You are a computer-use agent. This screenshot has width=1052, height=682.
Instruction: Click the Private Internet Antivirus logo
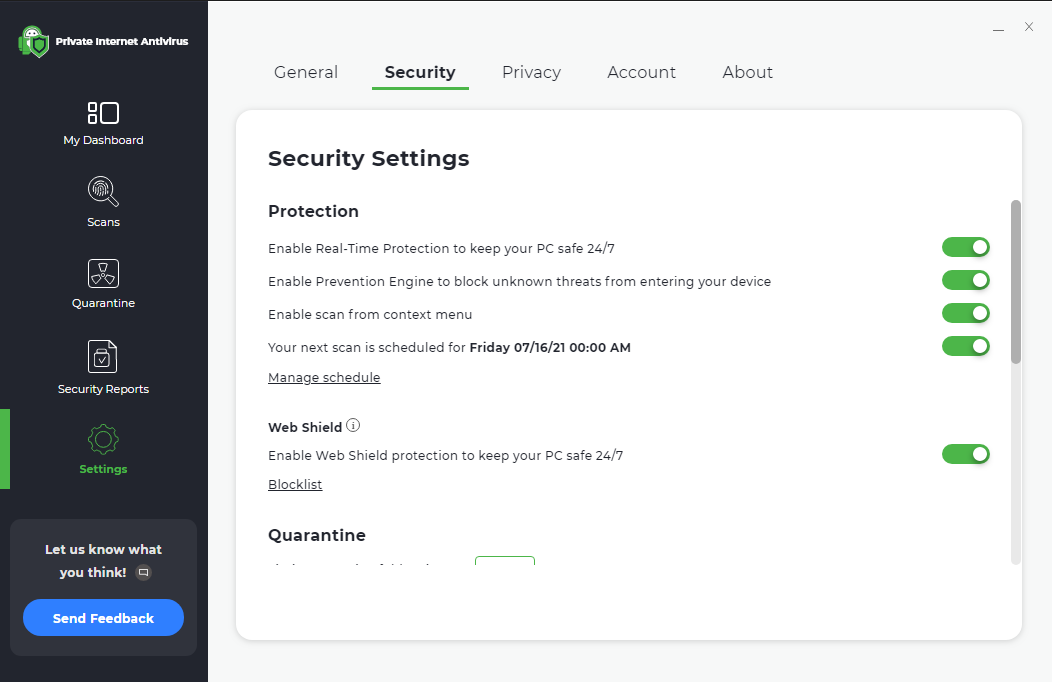coord(34,42)
